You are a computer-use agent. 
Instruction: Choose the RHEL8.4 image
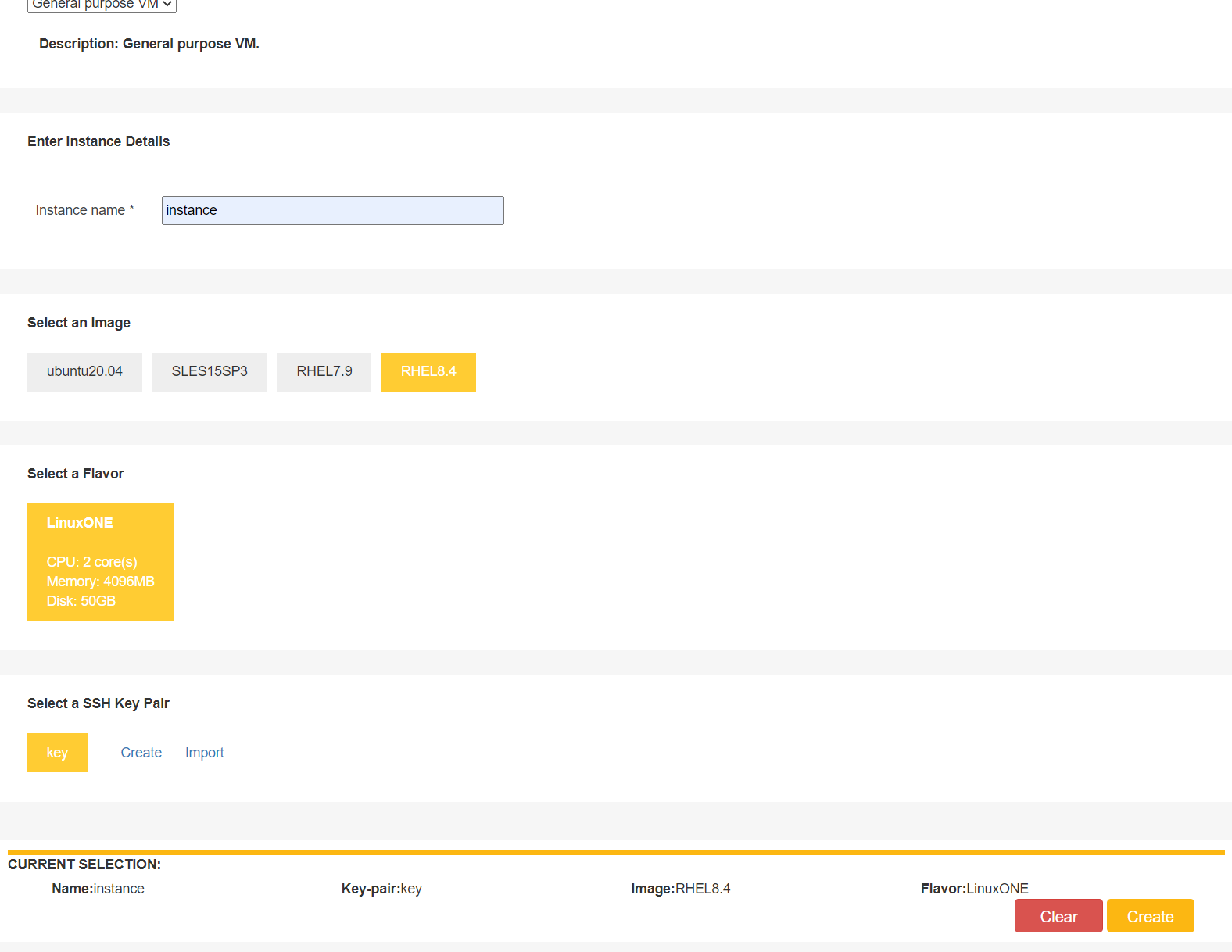(428, 371)
